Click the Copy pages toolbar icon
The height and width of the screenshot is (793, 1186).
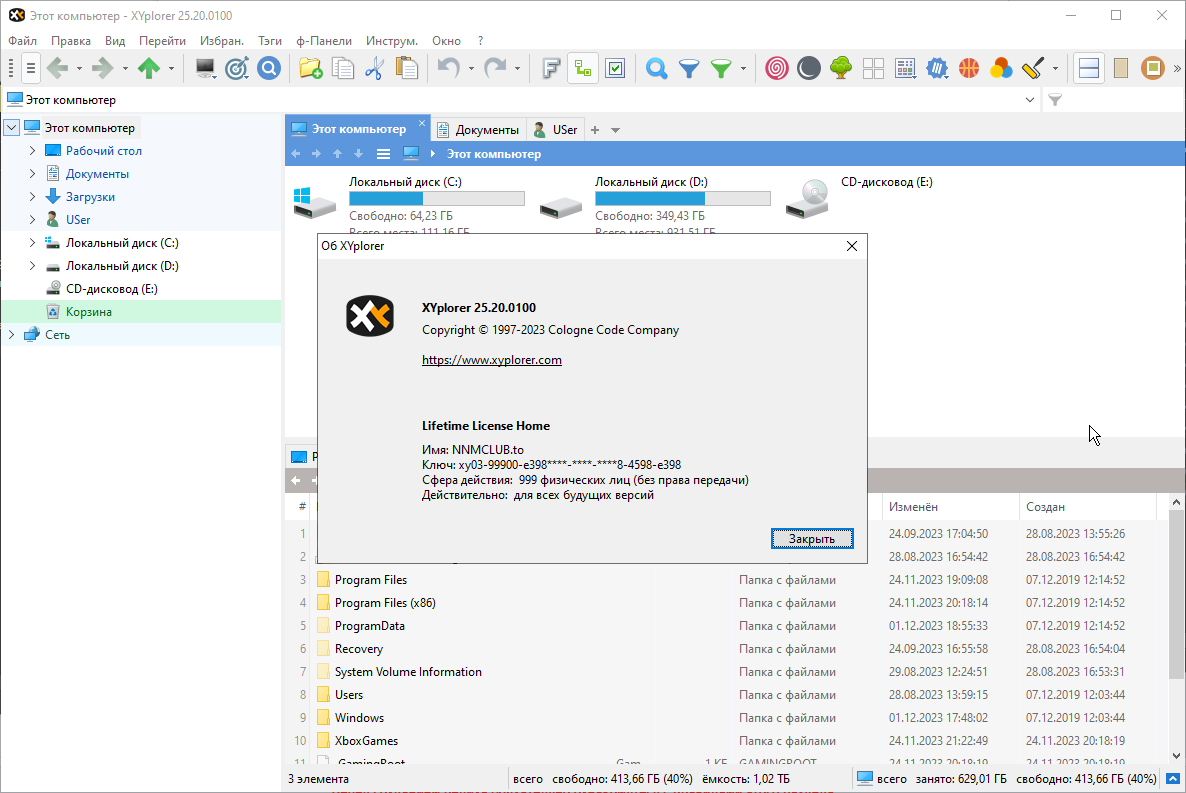pos(343,68)
